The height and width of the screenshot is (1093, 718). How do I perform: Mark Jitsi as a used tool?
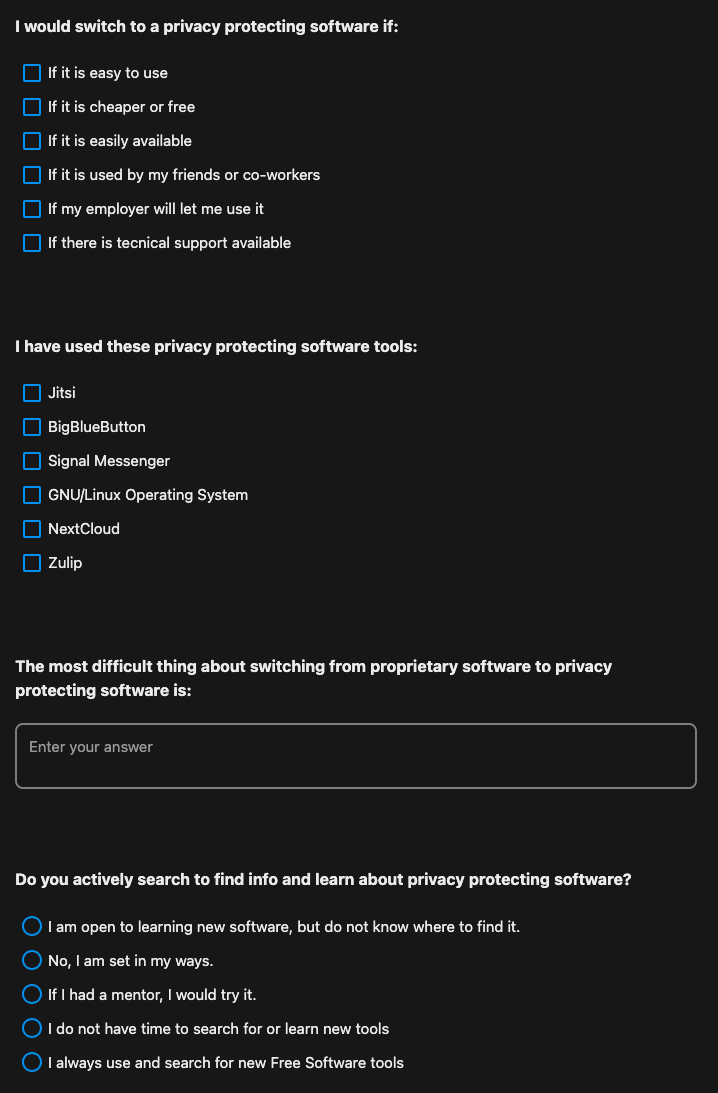[x=32, y=393]
